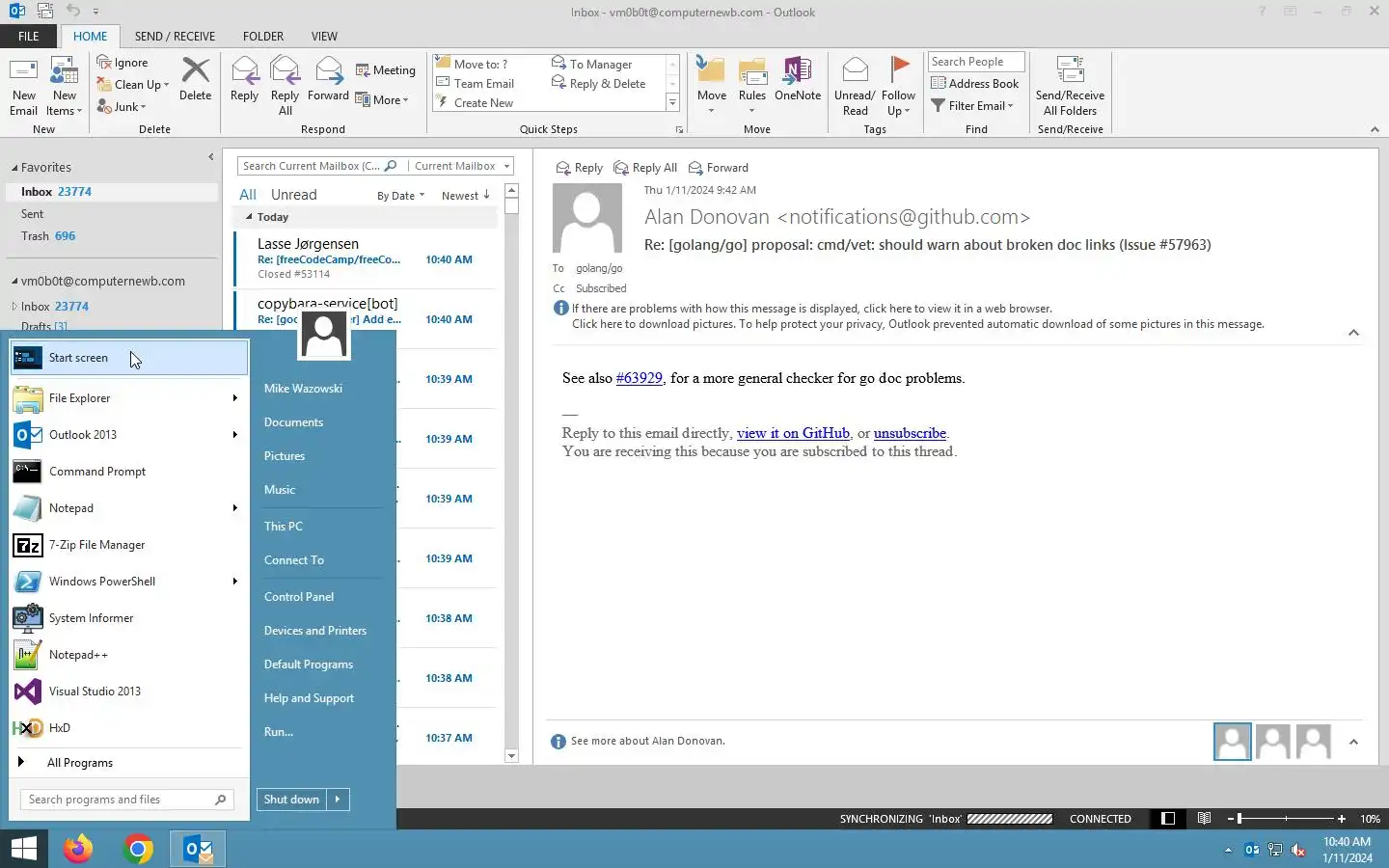Viewport: 1389px width, 868px height.
Task: Click the ribbon Reply button
Action: (x=244, y=79)
